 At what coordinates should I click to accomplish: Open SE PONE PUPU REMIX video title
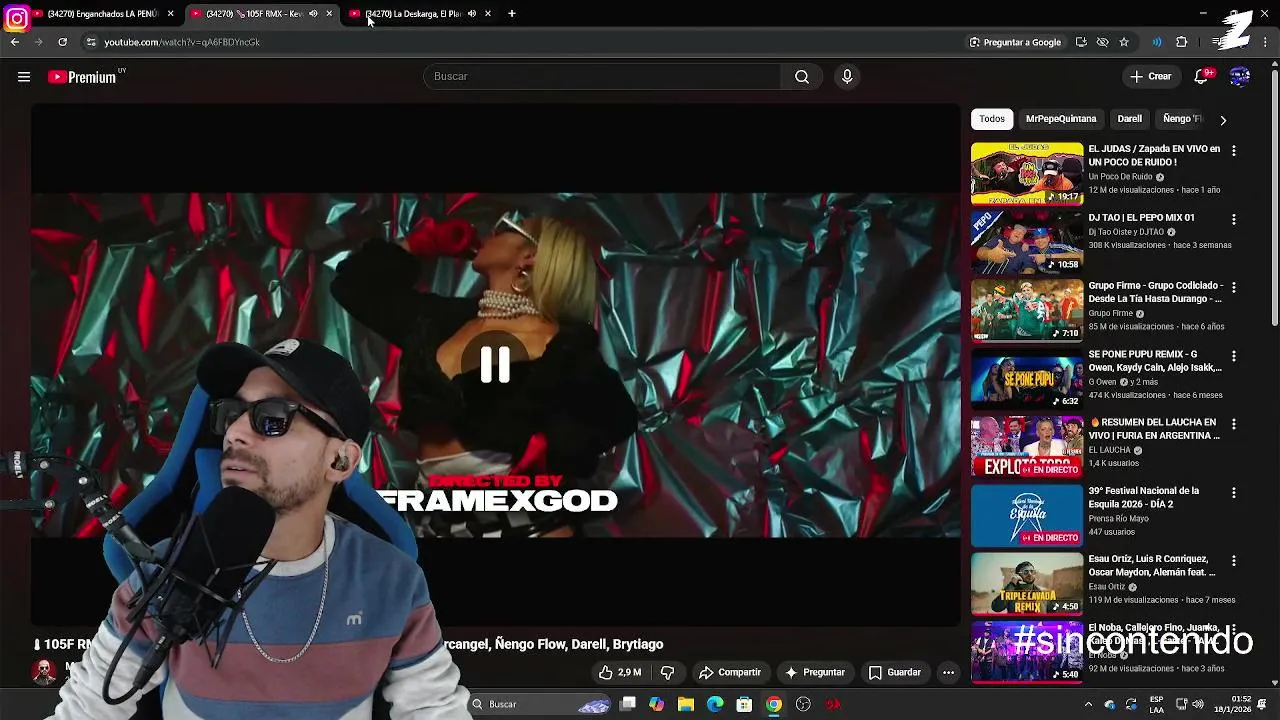1155,361
